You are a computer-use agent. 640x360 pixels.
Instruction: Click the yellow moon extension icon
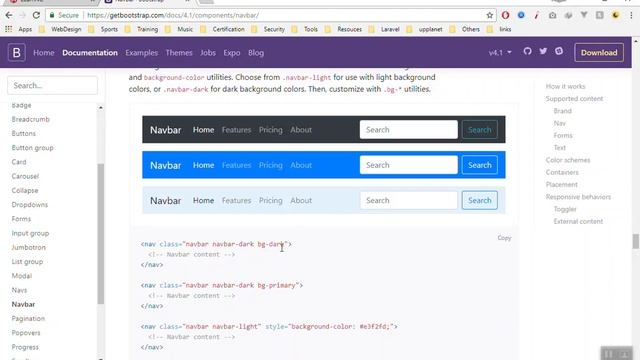pyautogui.click(x=616, y=16)
